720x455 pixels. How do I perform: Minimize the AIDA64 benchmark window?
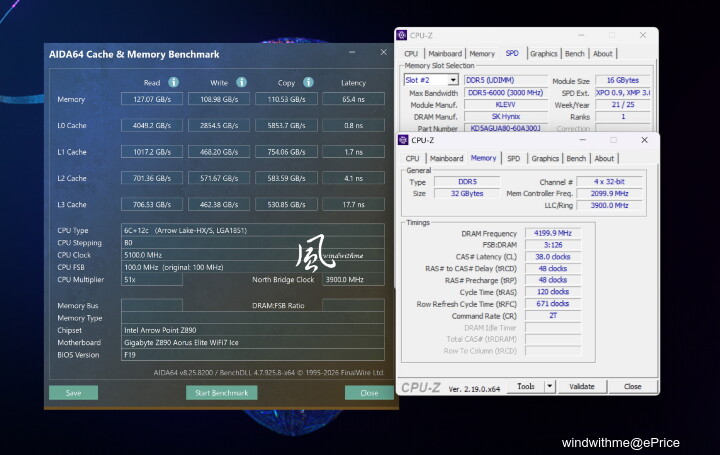pyautogui.click(x=352, y=52)
